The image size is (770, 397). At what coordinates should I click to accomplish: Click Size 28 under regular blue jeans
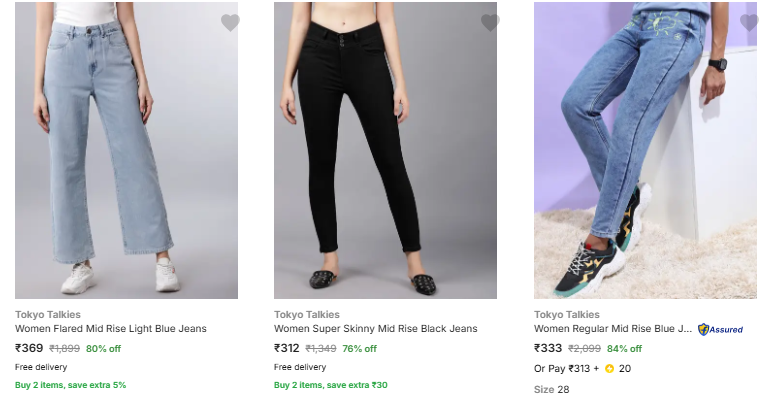click(x=551, y=390)
